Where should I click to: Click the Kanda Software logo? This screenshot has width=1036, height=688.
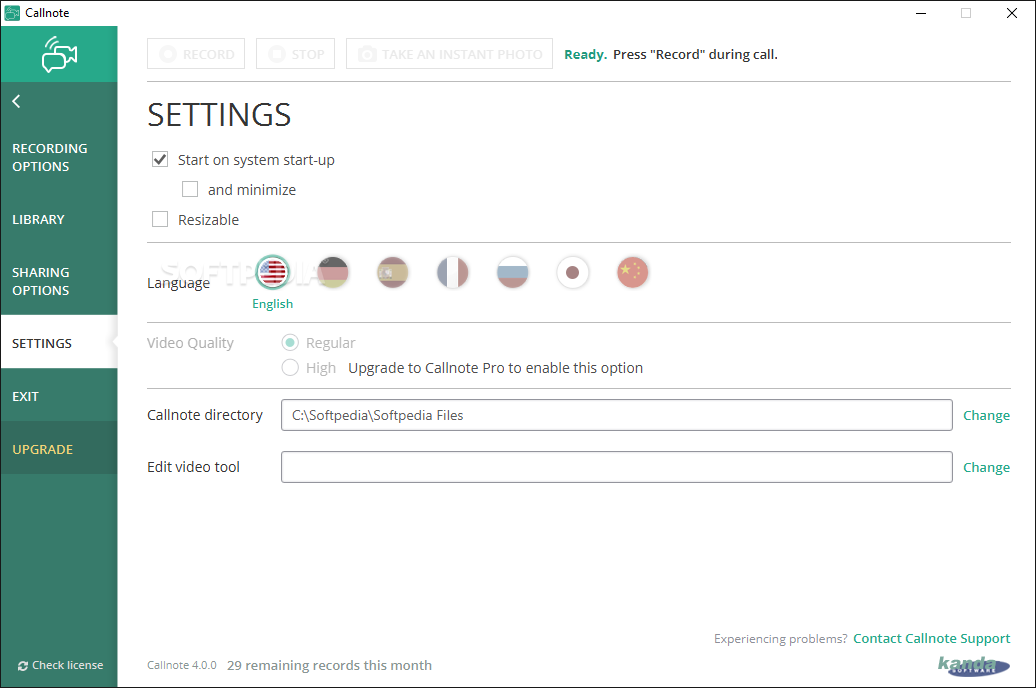974,666
